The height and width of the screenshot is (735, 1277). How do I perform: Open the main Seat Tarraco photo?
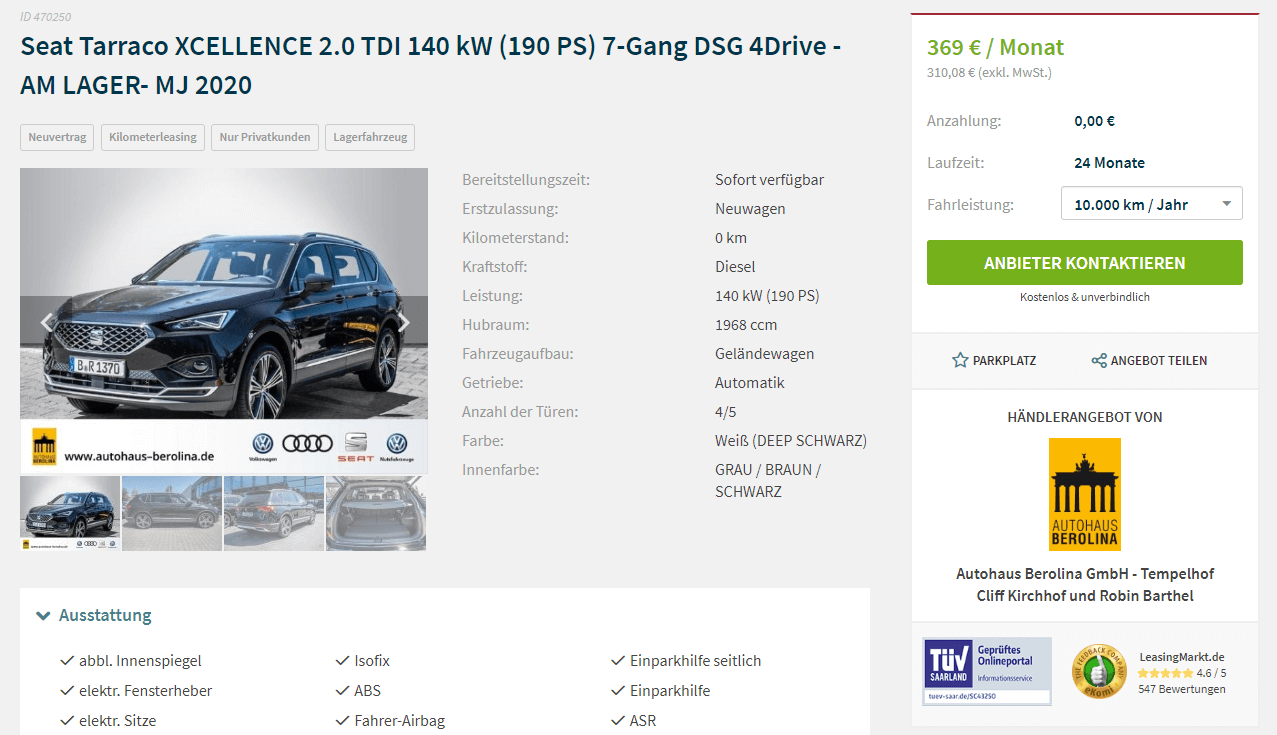tap(224, 320)
